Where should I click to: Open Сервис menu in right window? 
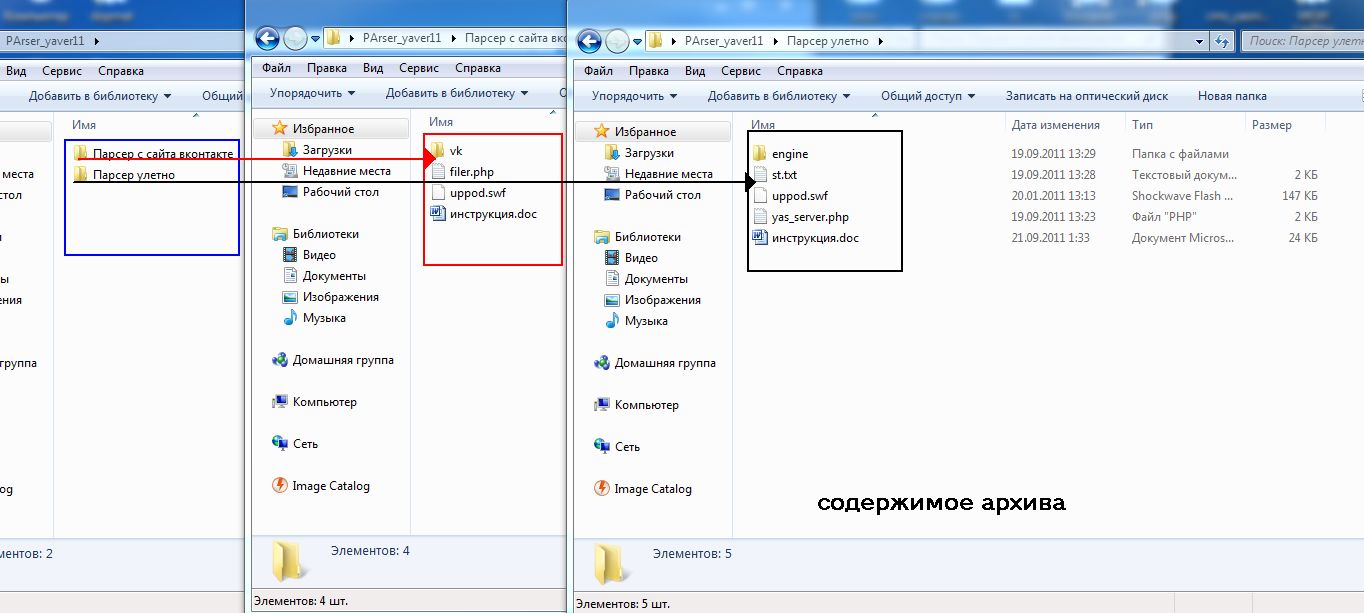click(x=741, y=71)
